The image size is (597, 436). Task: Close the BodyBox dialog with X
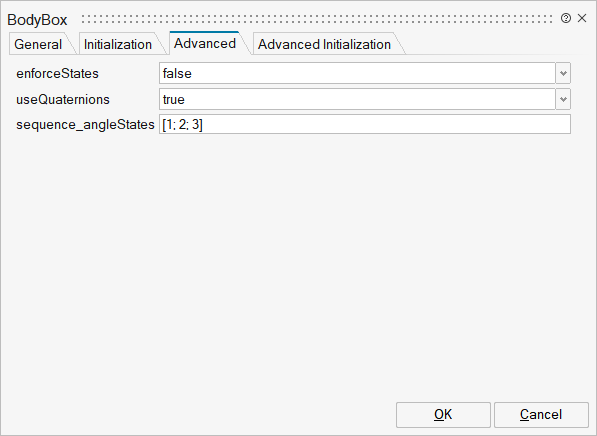click(582, 18)
